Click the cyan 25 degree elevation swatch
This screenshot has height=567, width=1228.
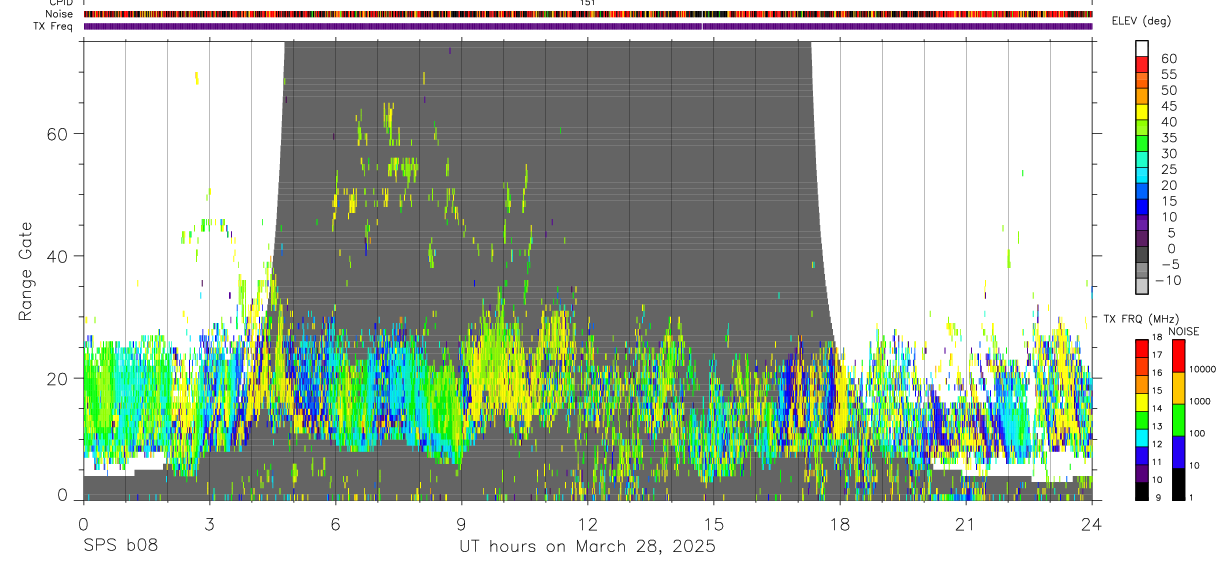[x=1142, y=176]
